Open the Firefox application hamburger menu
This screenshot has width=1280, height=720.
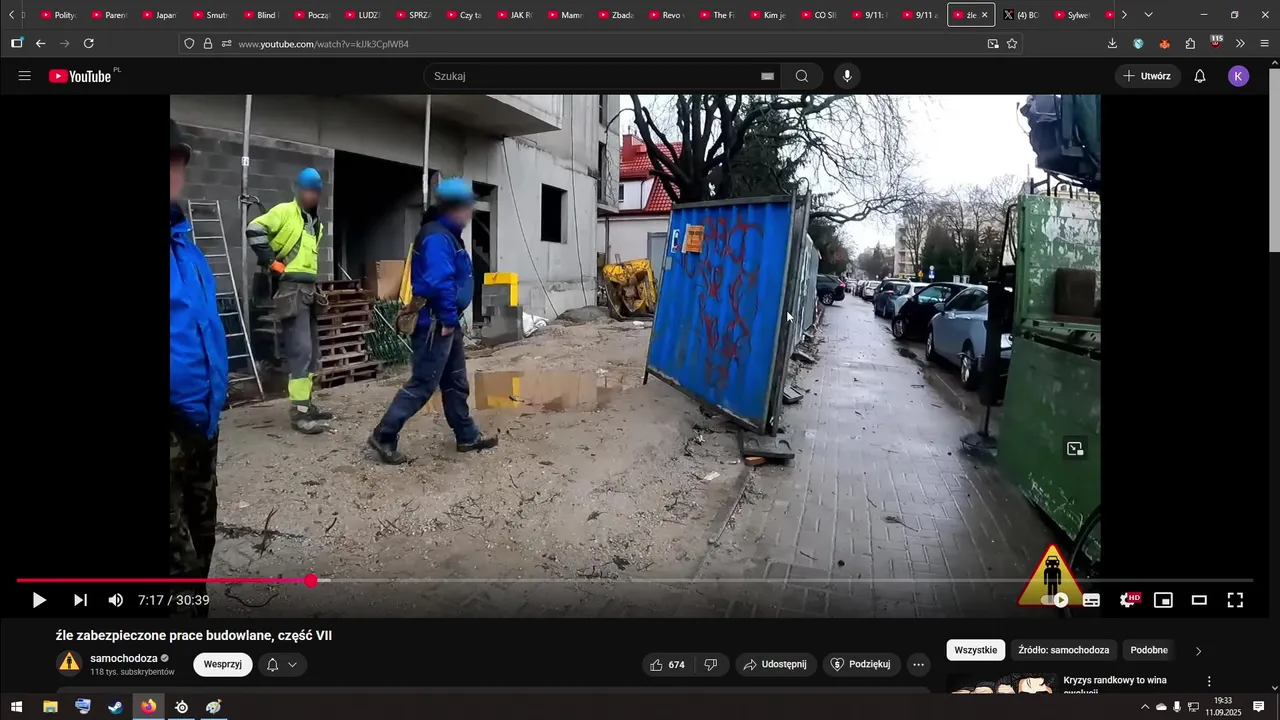[1265, 43]
